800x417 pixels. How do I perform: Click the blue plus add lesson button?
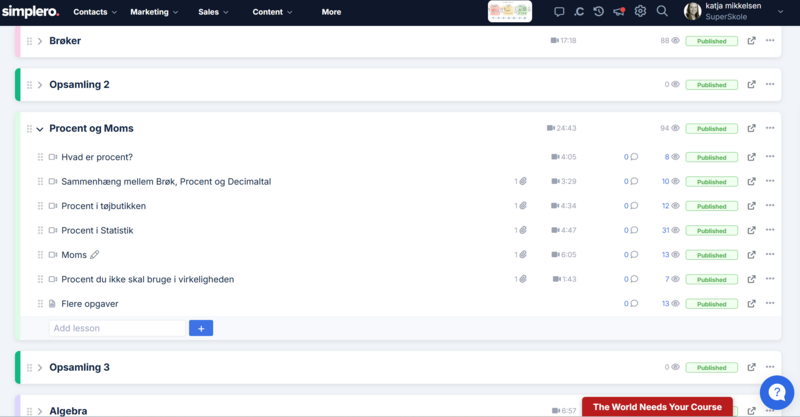(201, 328)
